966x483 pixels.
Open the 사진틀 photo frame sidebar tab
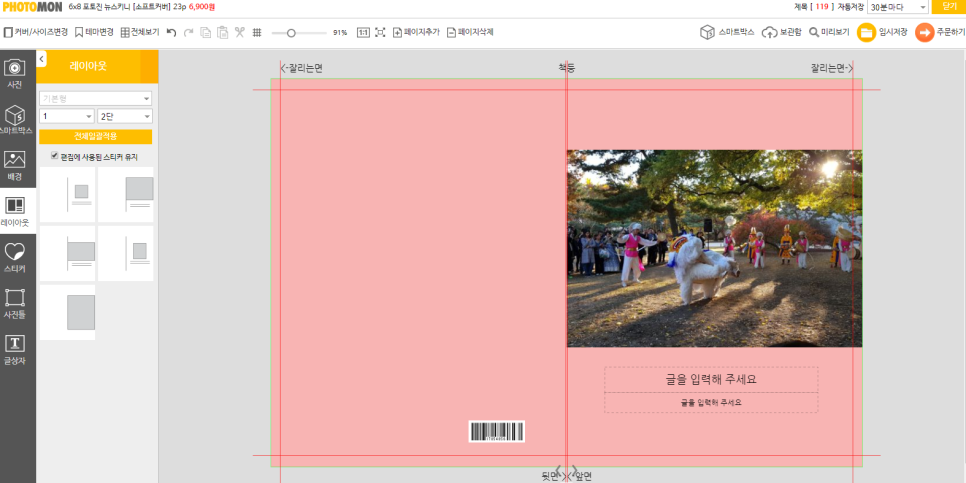click(14, 303)
